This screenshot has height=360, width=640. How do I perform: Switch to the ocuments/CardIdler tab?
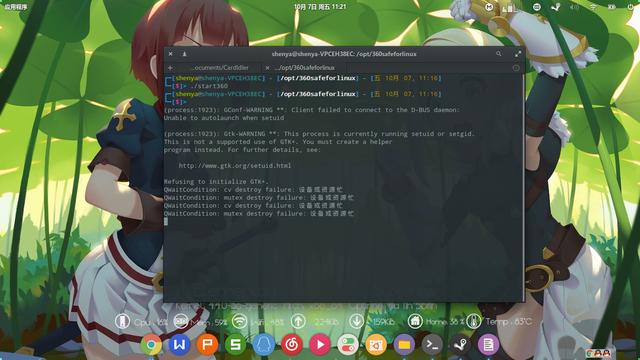coord(220,68)
